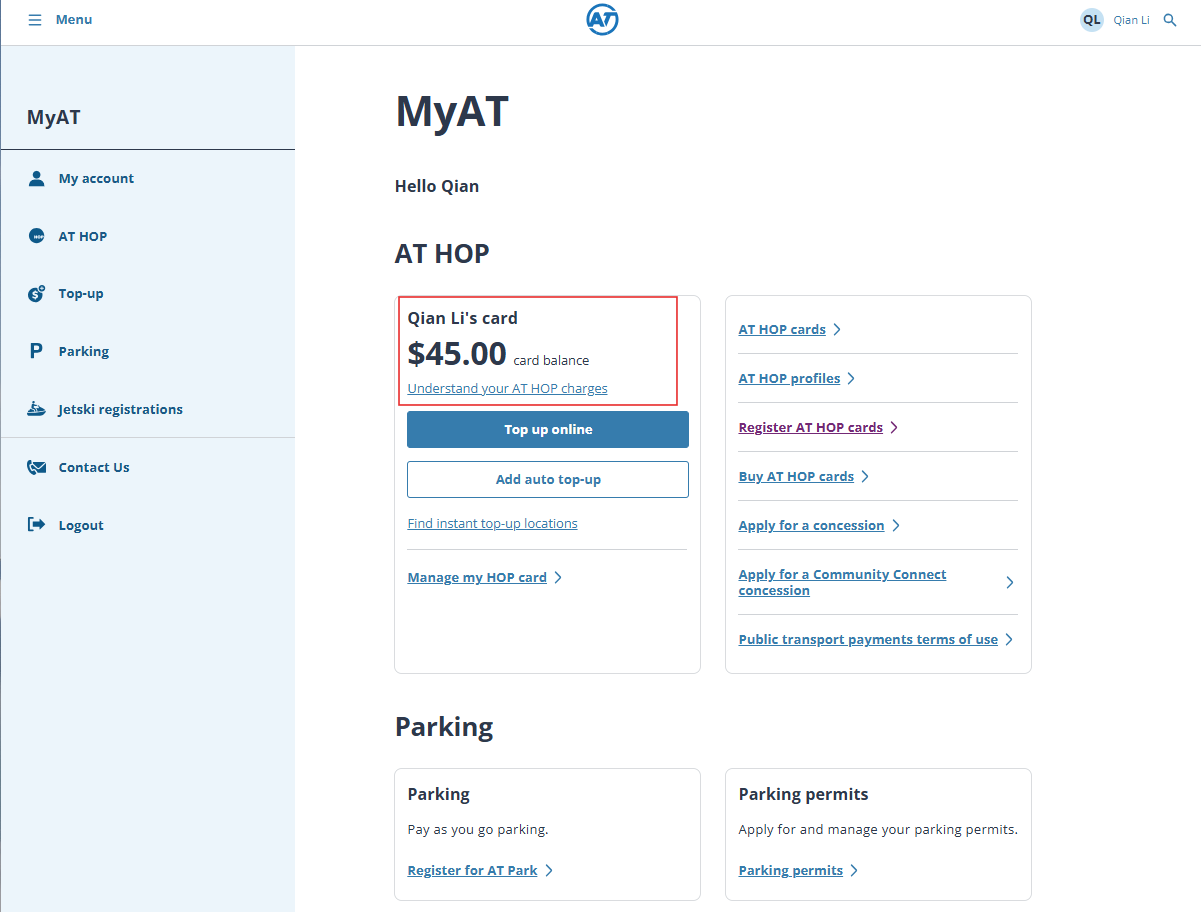Open Buy AT HOP cards link
Viewport: 1201px width, 912px height.
(796, 476)
